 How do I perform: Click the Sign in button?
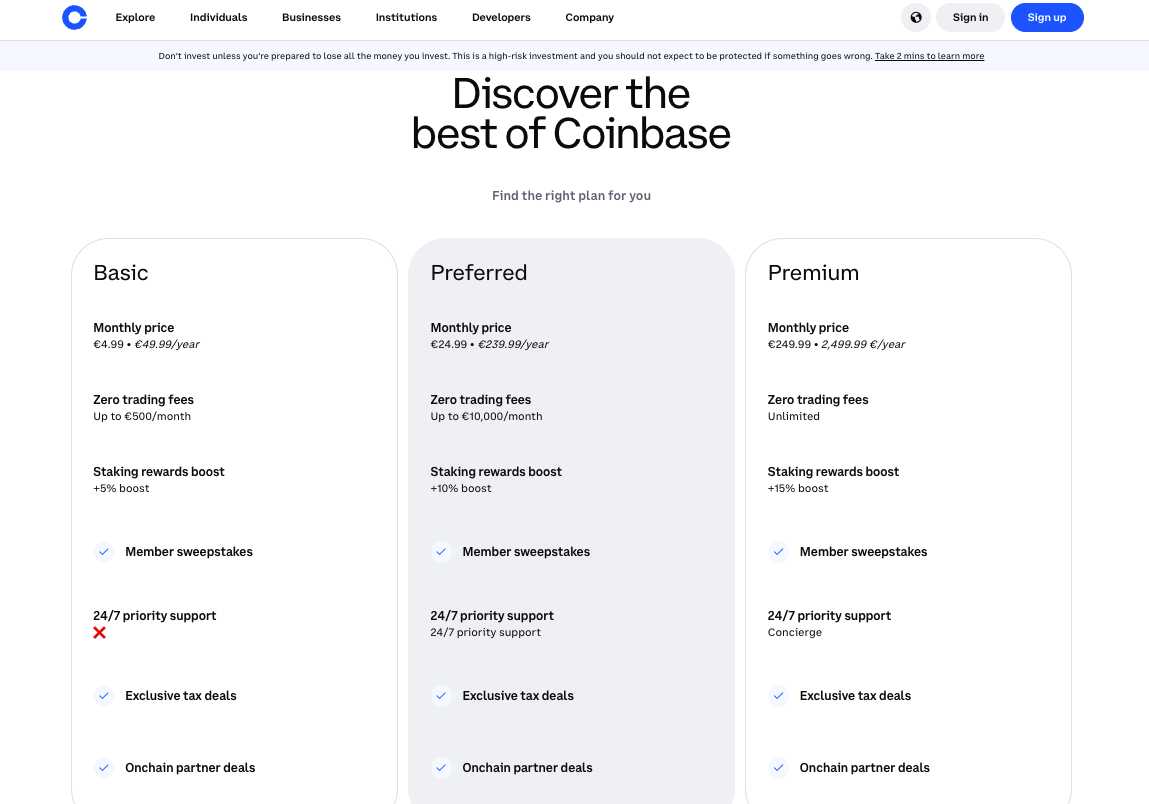pos(970,17)
